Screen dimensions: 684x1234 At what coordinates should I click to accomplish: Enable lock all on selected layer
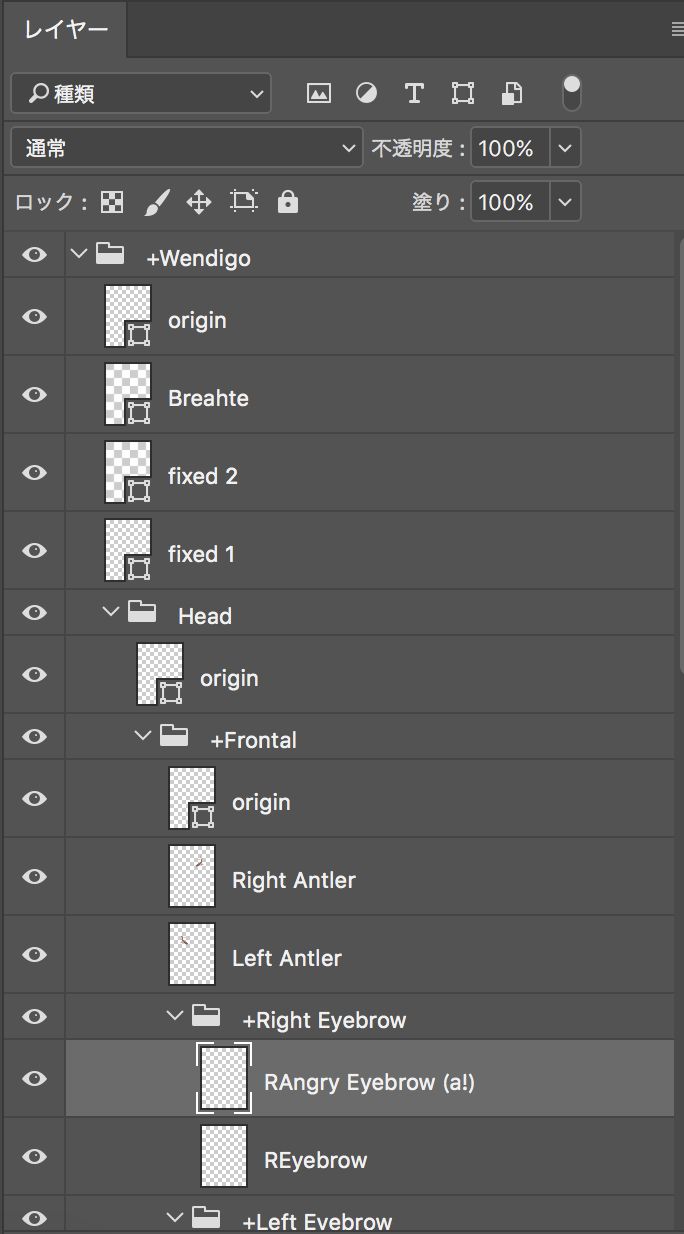pyautogui.click(x=285, y=201)
